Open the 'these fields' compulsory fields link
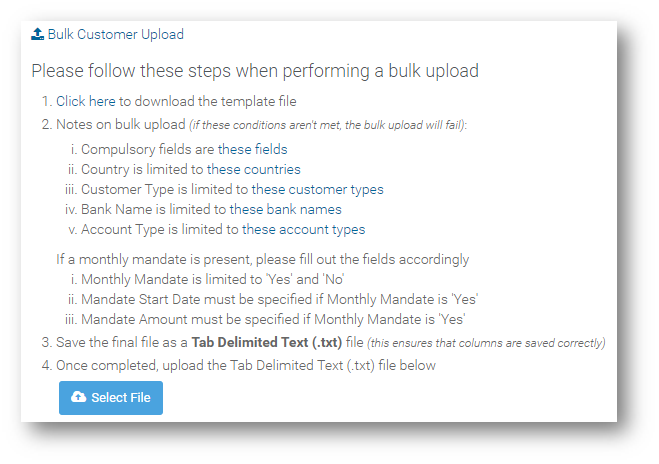659x464 pixels. pyautogui.click(x=253, y=149)
